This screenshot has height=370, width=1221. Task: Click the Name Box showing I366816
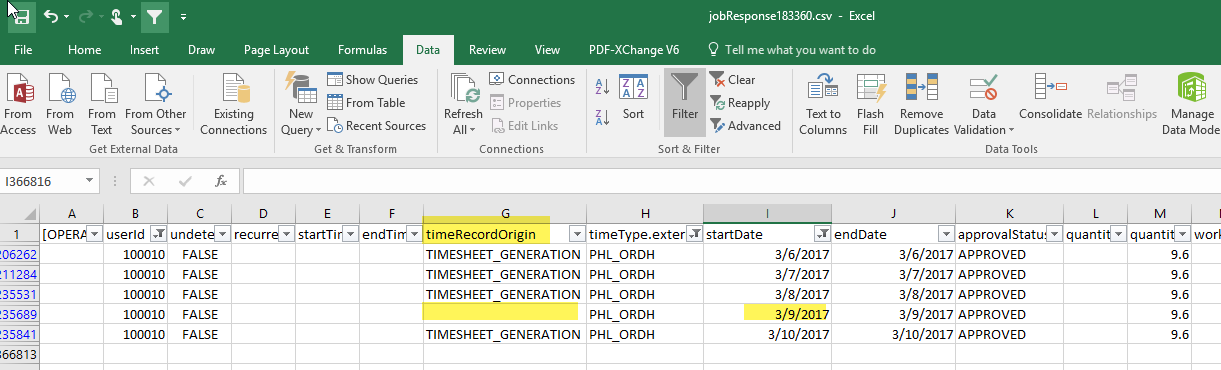(41, 181)
